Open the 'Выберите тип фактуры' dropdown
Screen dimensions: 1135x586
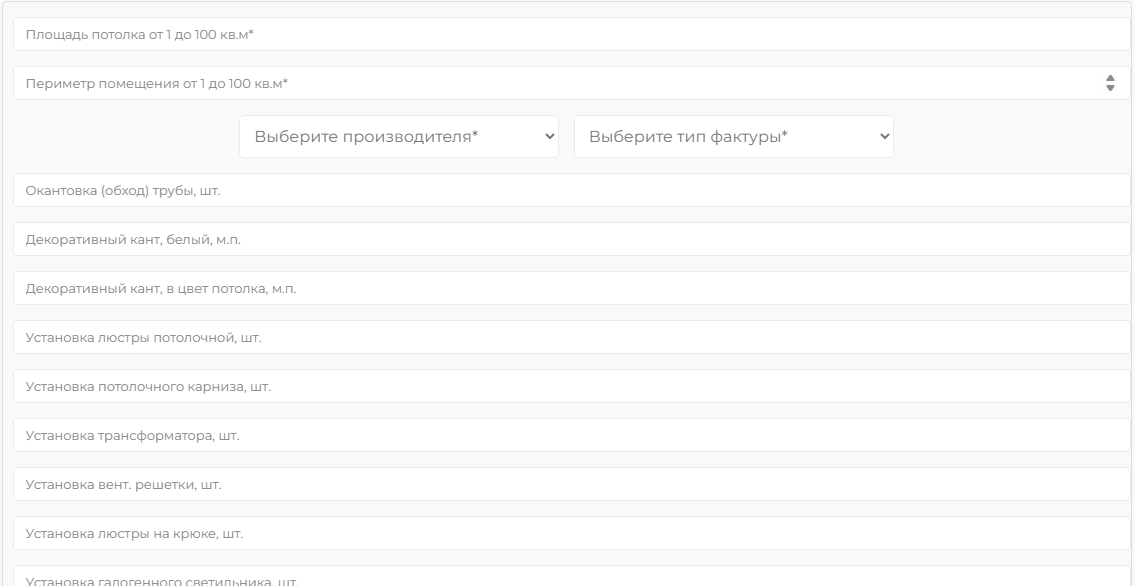pos(733,137)
